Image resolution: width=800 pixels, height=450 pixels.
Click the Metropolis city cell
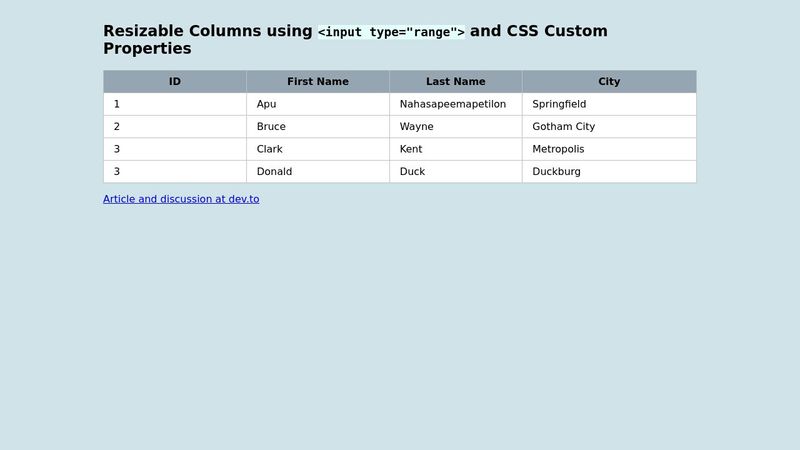(609, 149)
